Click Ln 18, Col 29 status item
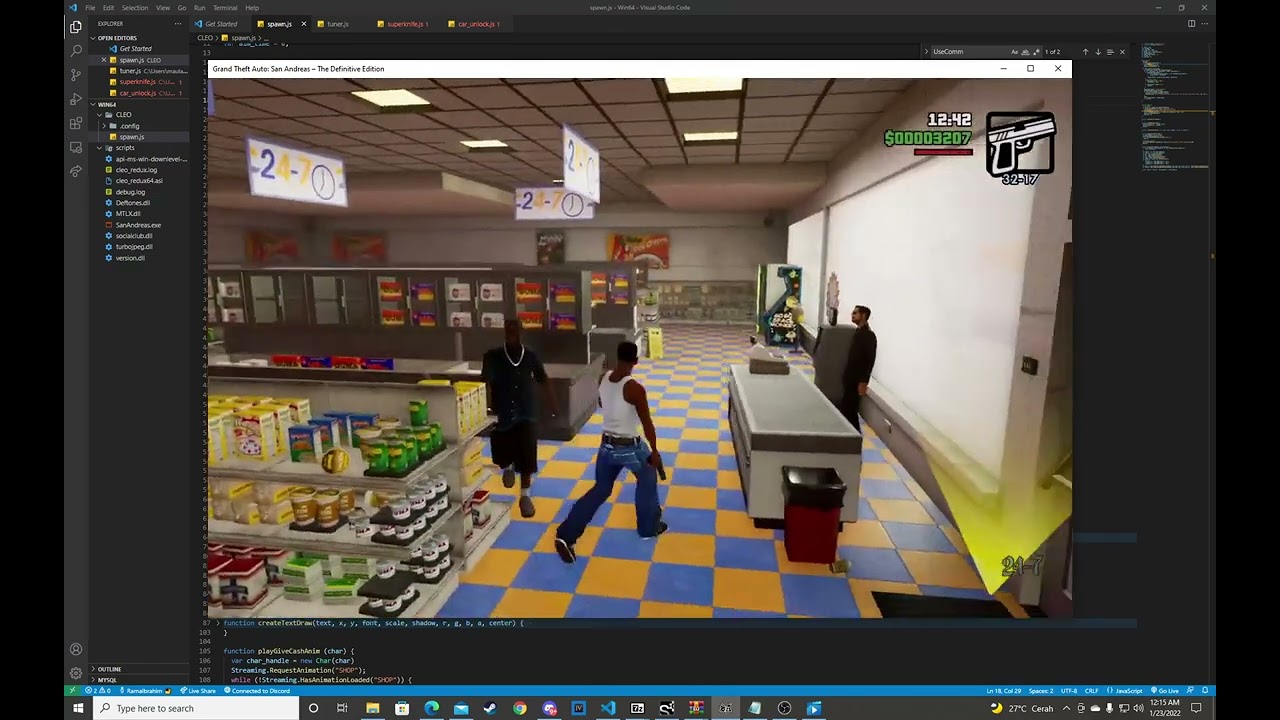The width and height of the screenshot is (1280, 720). point(1003,691)
